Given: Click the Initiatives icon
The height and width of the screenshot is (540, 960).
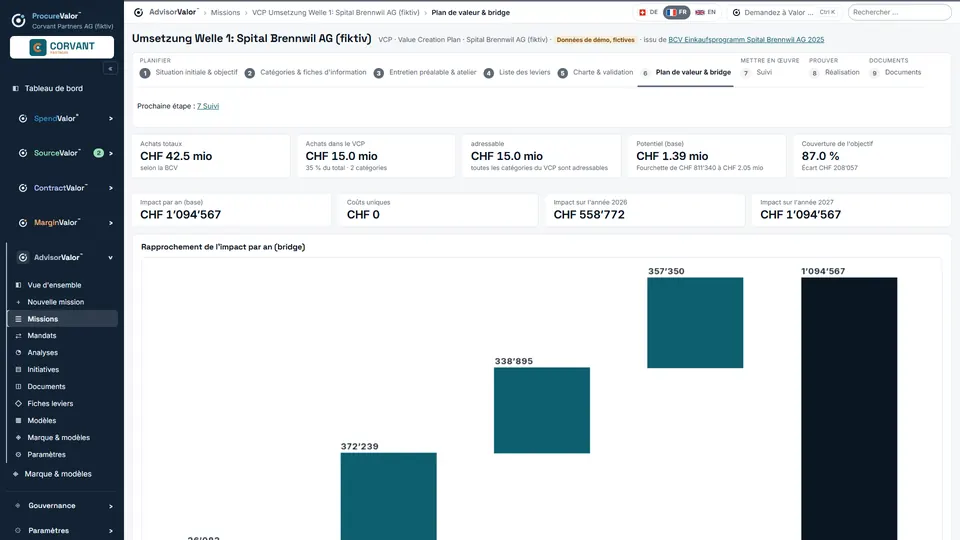Looking at the screenshot, I should [18, 370].
